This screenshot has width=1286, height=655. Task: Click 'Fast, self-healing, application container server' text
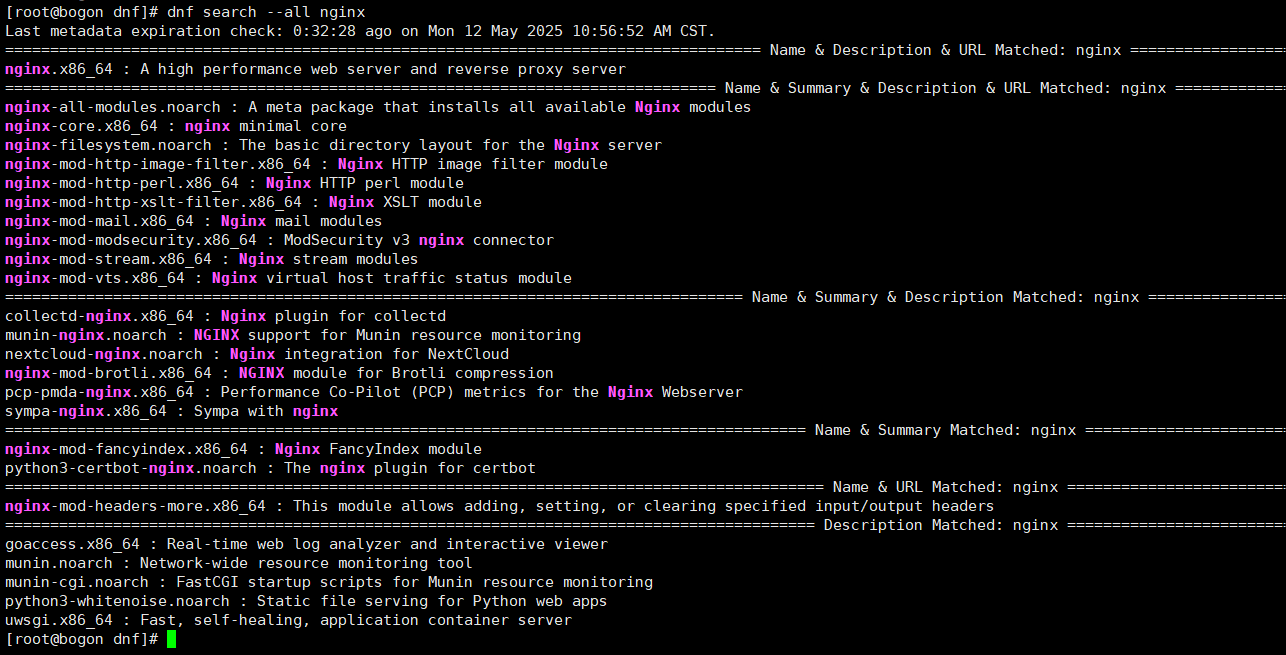click(x=356, y=620)
